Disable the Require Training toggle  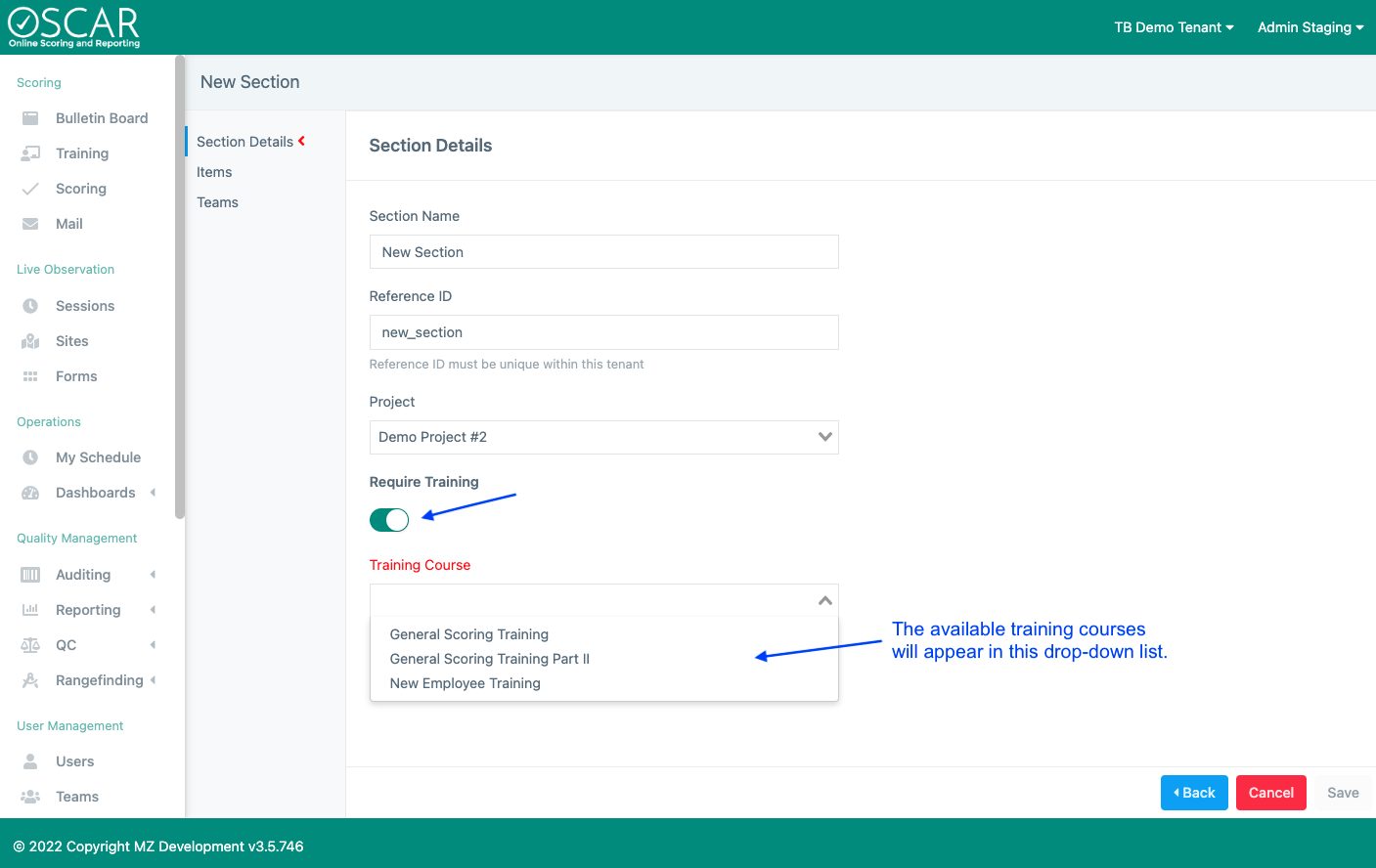pos(389,520)
